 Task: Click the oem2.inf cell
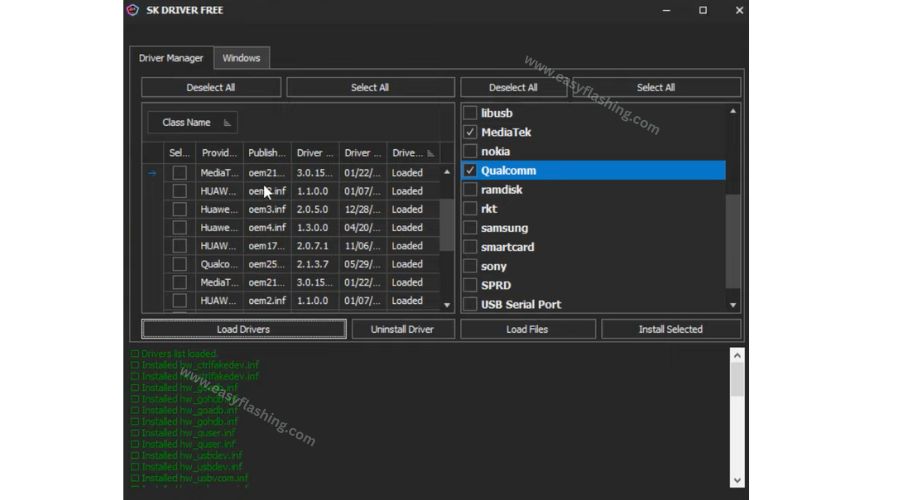pyautogui.click(x=267, y=301)
